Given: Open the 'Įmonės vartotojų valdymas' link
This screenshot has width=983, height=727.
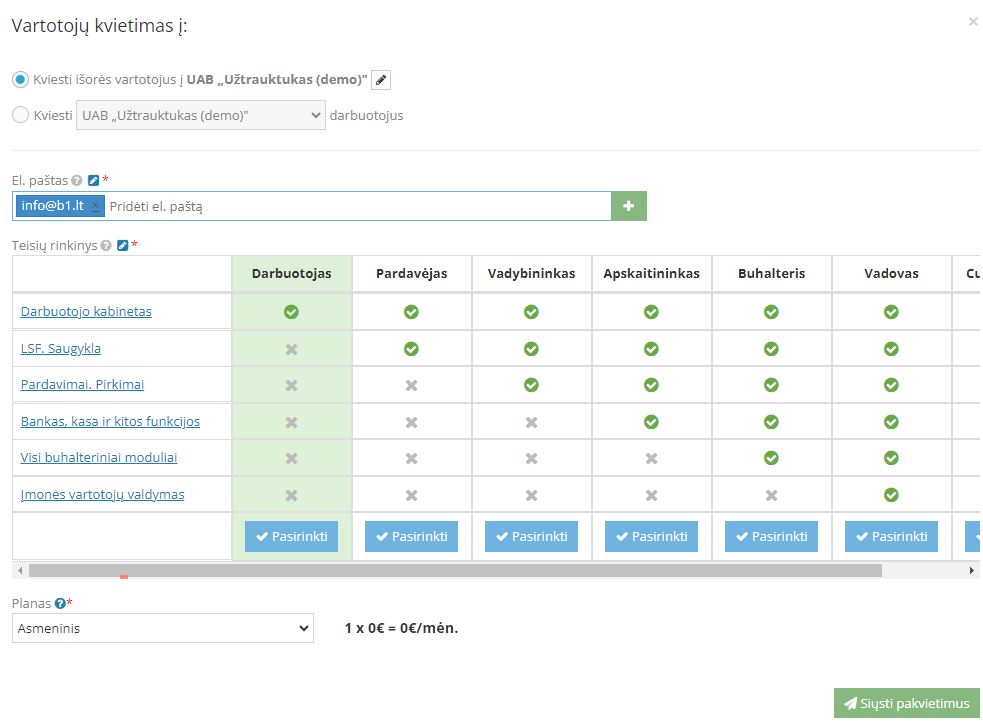Looking at the screenshot, I should point(102,495).
